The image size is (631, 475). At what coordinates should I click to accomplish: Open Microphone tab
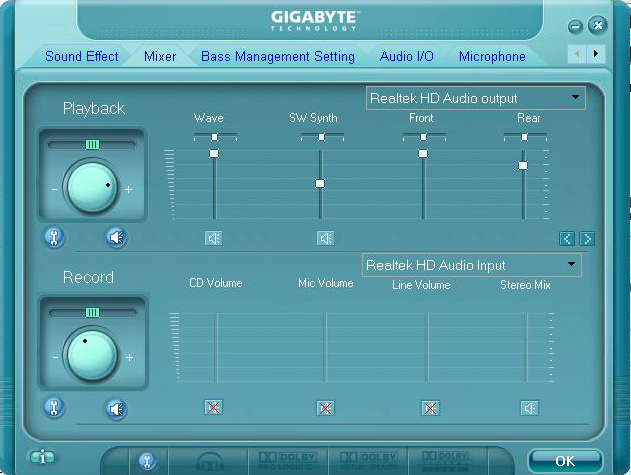(492, 56)
